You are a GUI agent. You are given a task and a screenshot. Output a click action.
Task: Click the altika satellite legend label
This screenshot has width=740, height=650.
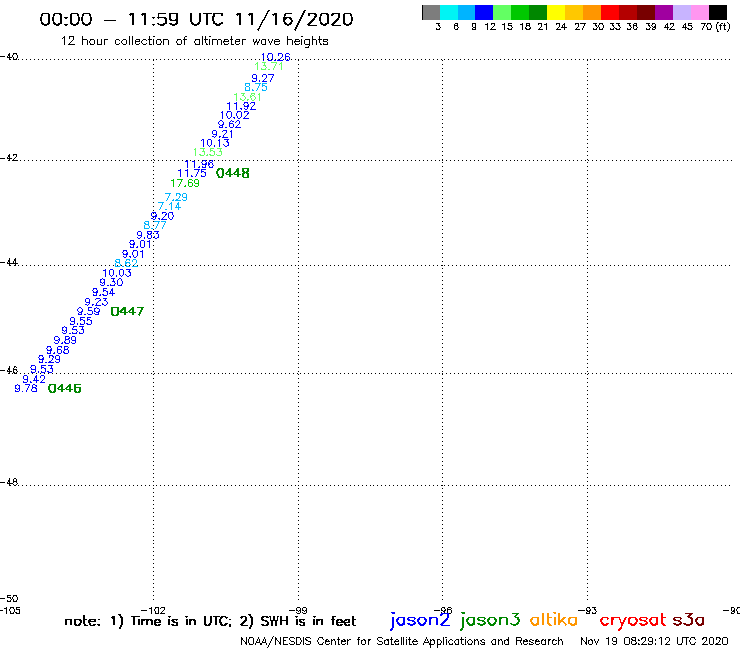pyautogui.click(x=554, y=619)
